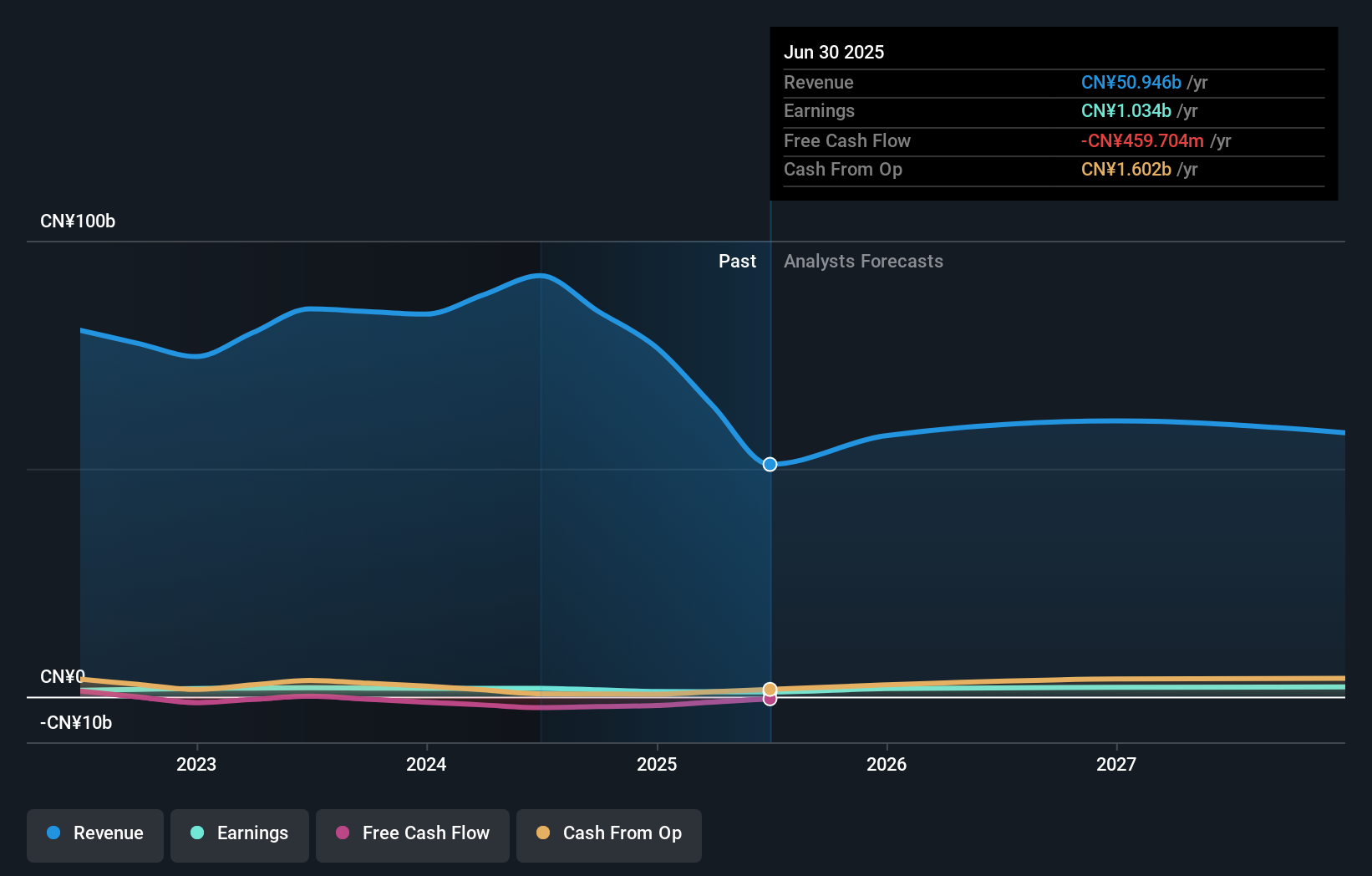
Task: Open the Analysts Forecasts section
Action: [x=863, y=261]
